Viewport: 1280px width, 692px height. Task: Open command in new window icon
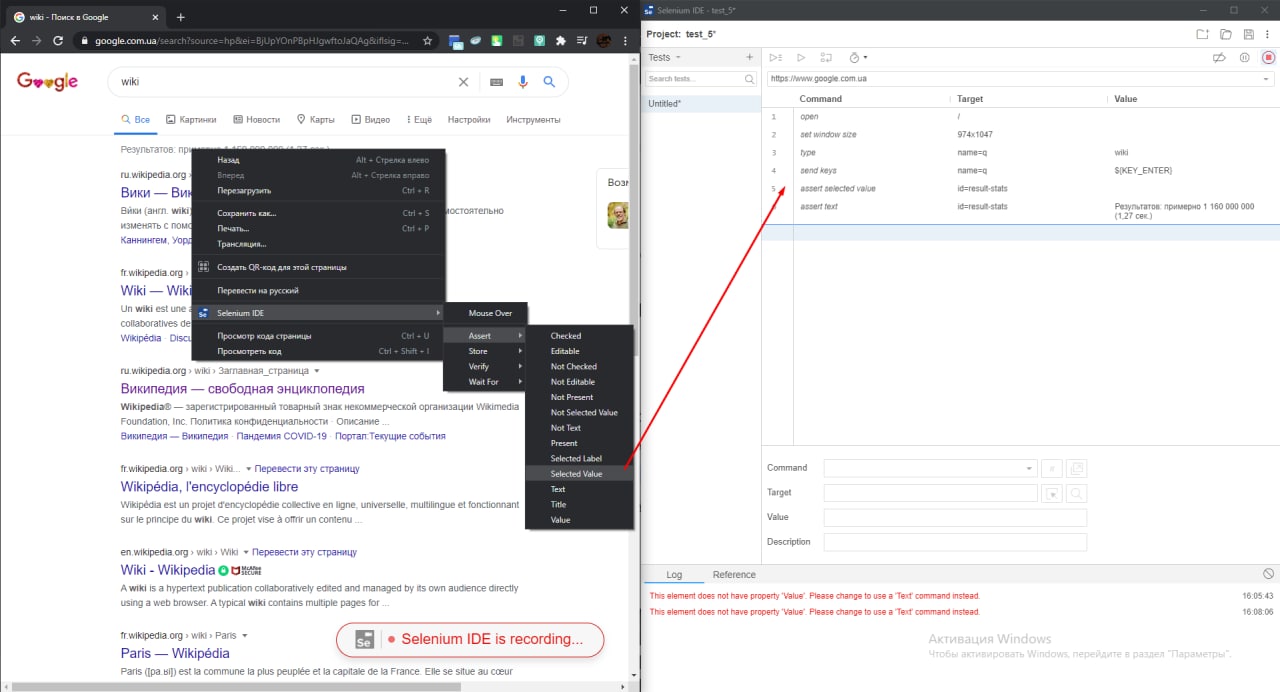coord(1076,468)
